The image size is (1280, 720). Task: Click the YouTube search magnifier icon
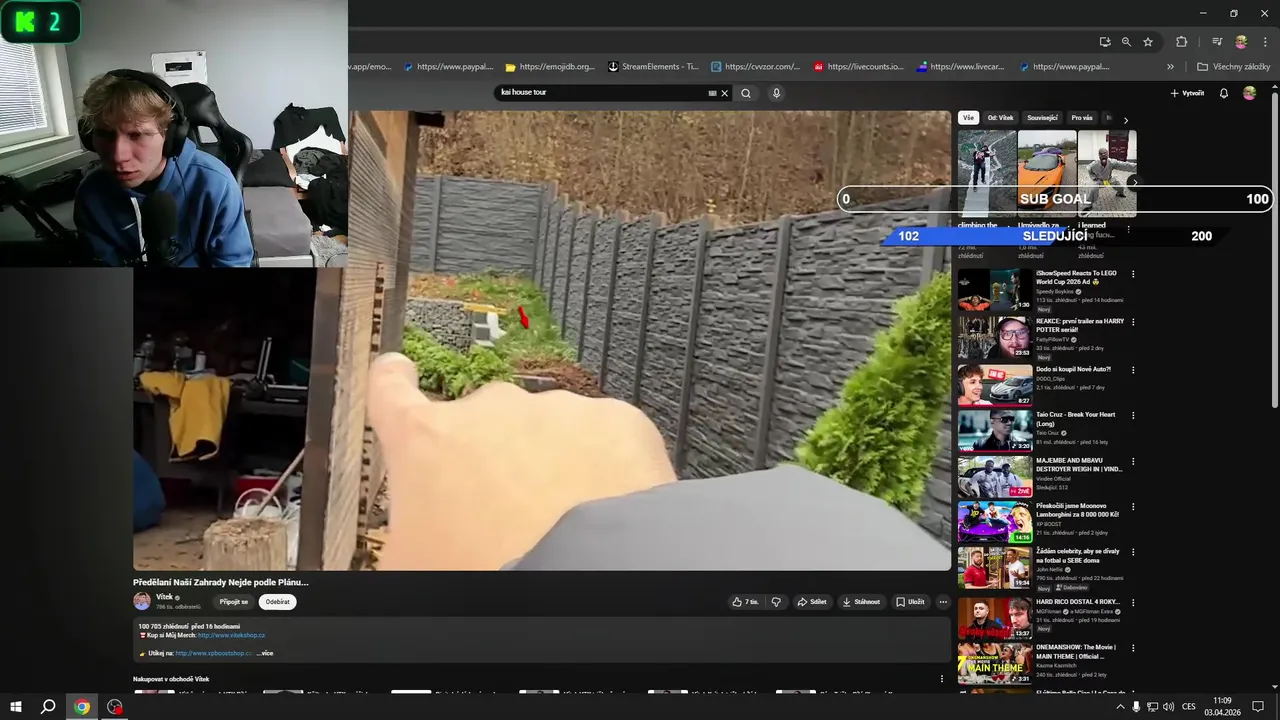pos(746,93)
